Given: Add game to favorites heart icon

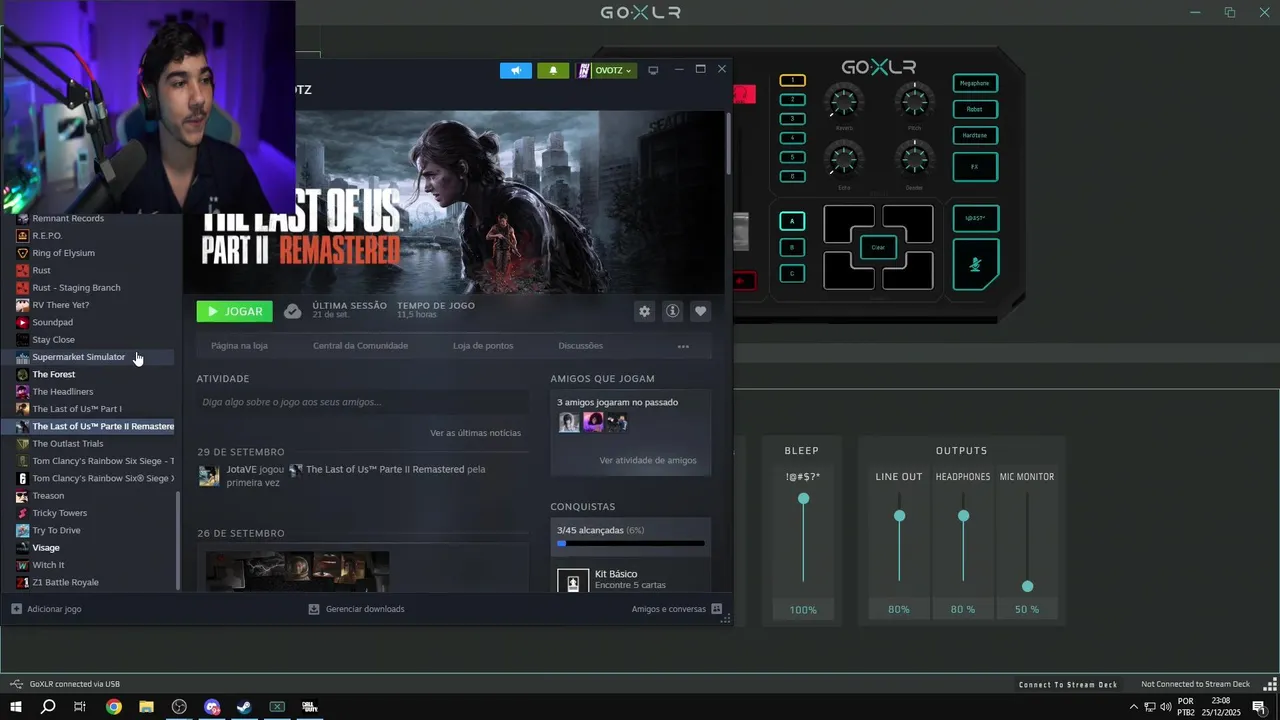Looking at the screenshot, I should point(700,311).
